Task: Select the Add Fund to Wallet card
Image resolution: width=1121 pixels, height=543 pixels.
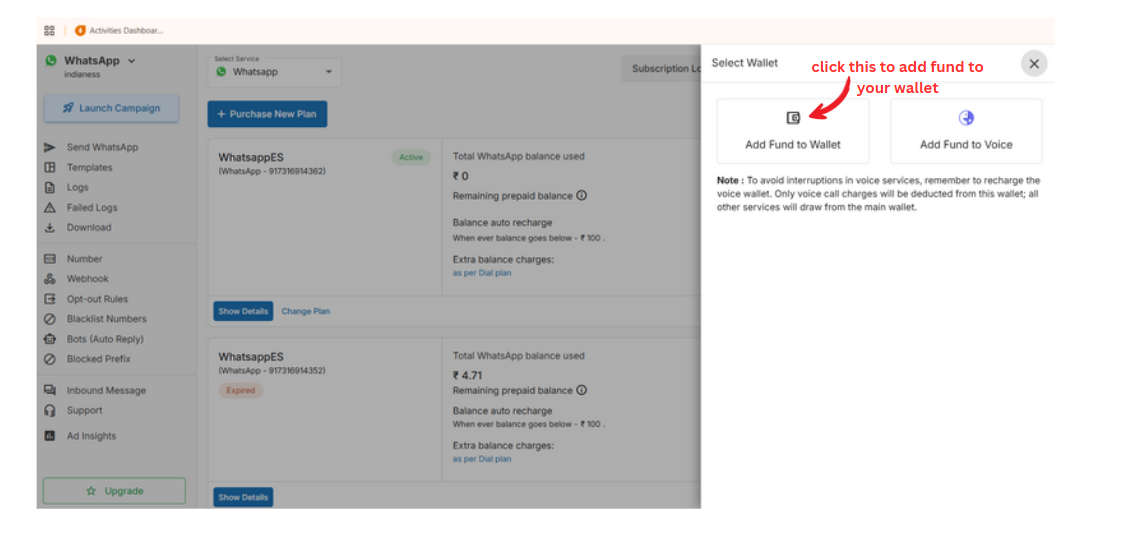Action: point(793,131)
